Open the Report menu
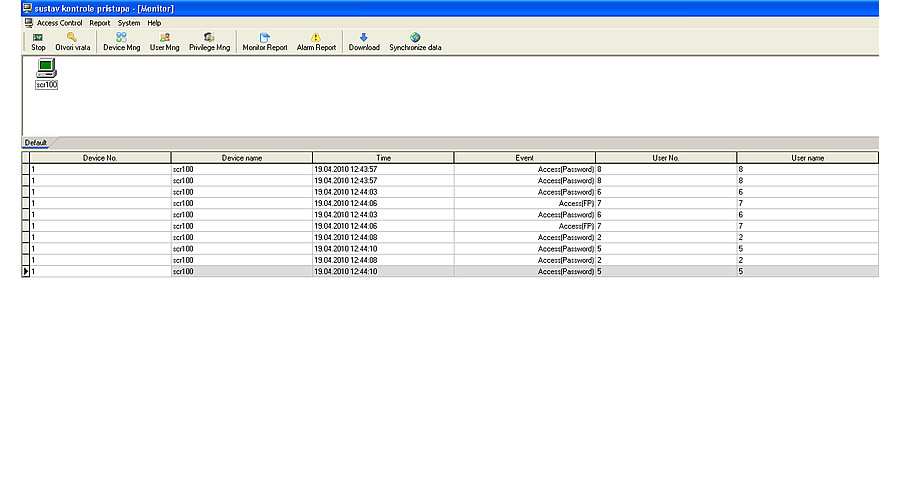This screenshot has width=900, height=500. 100,22
